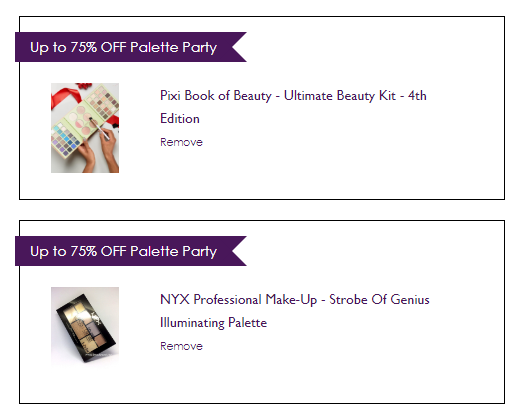This screenshot has width=518, height=417.
Task: Click the notched ribbon tail of the second banner
Action: click(239, 251)
